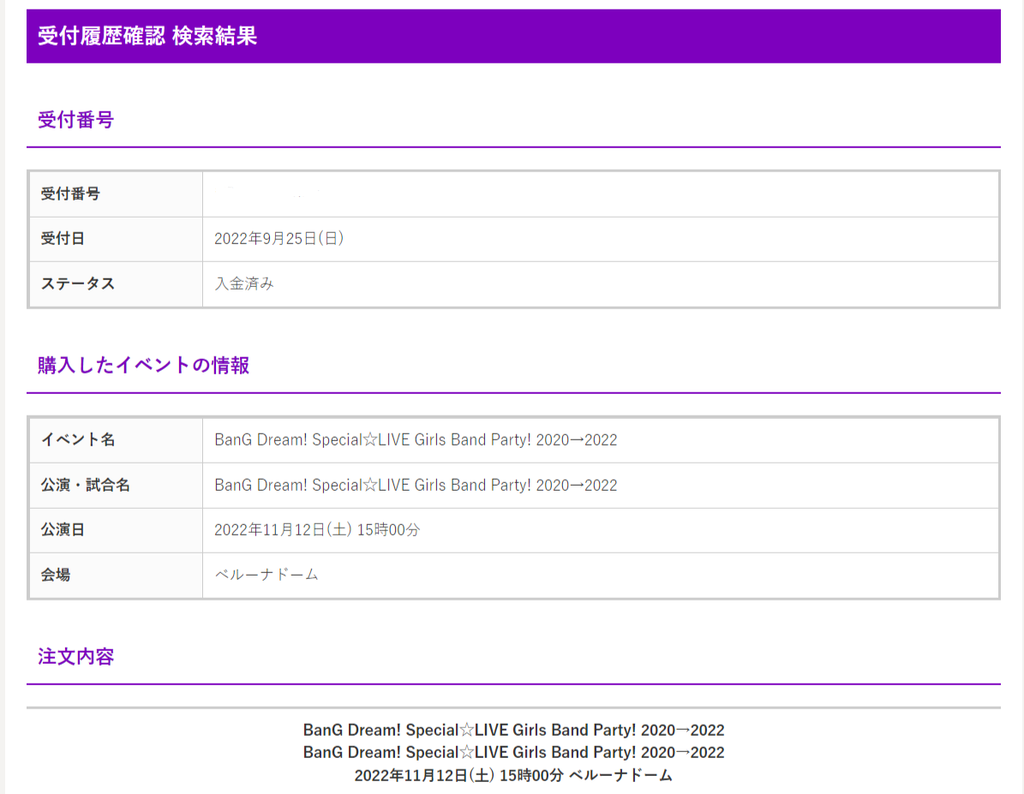Click the 公演日 row label
1024x794 pixels.
tap(63, 530)
